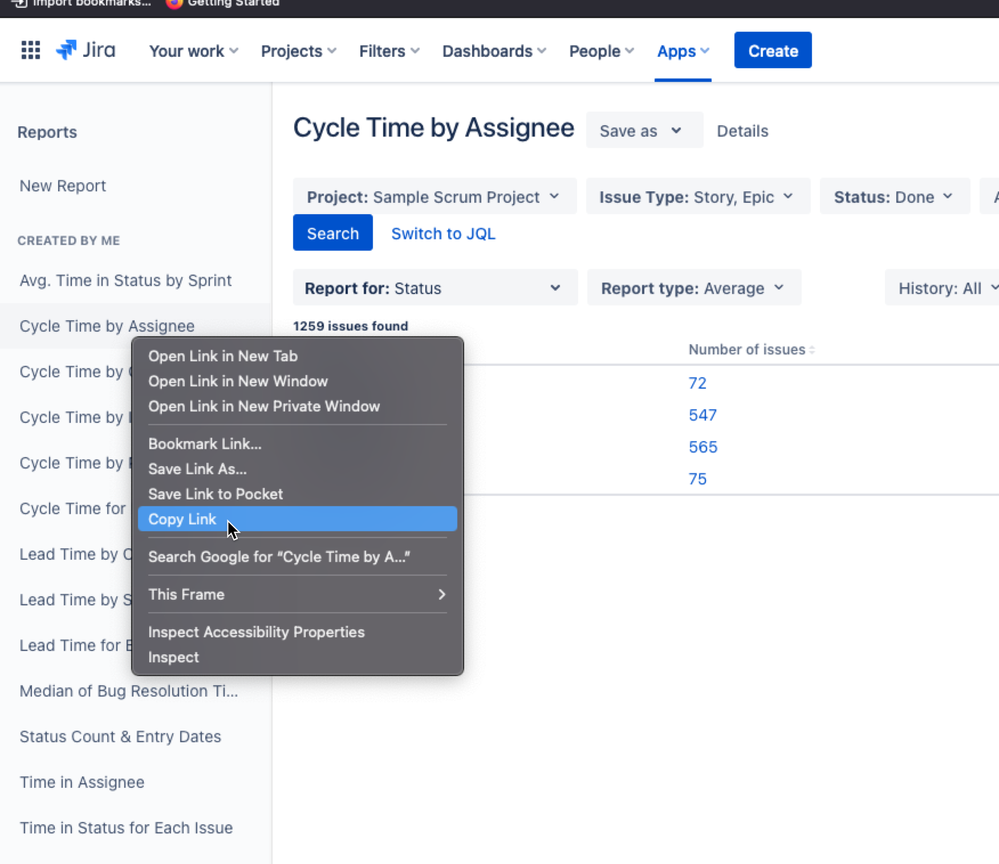The height and width of the screenshot is (864, 999).
Task: Expand the This Frame submenu
Action: click(x=297, y=594)
